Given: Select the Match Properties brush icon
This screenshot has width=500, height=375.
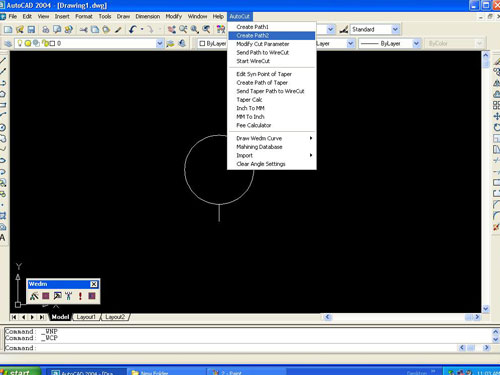Looking at the screenshot, I should click(x=118, y=30).
